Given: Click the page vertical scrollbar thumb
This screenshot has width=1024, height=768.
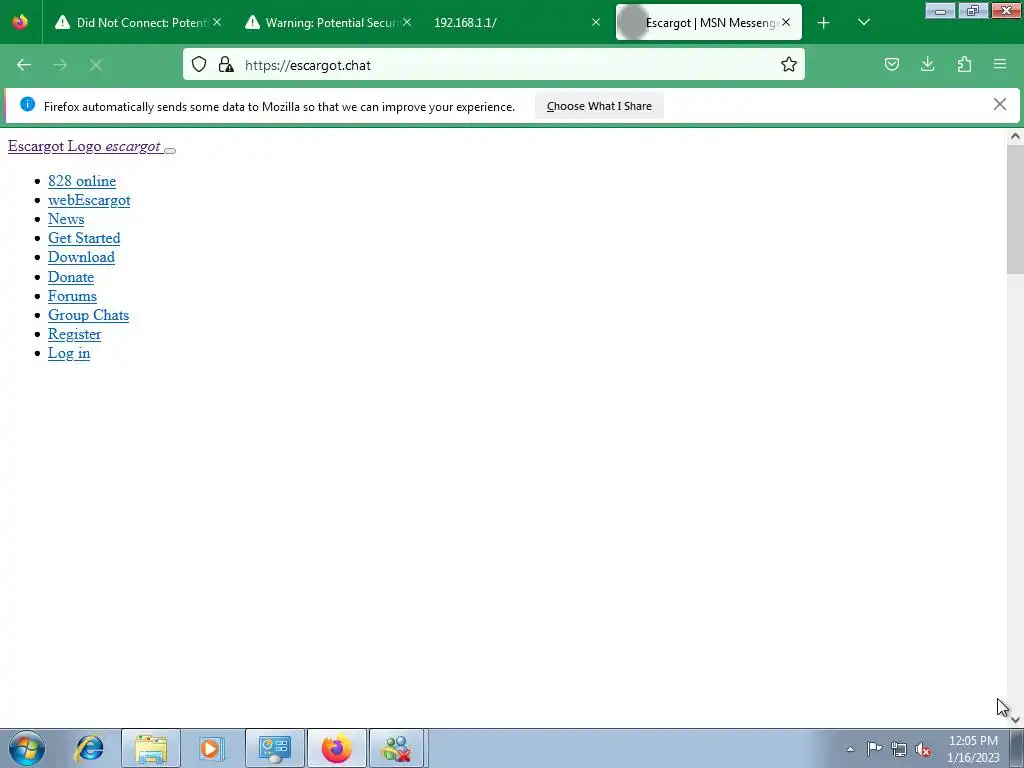Looking at the screenshot, I should 1015,209.
